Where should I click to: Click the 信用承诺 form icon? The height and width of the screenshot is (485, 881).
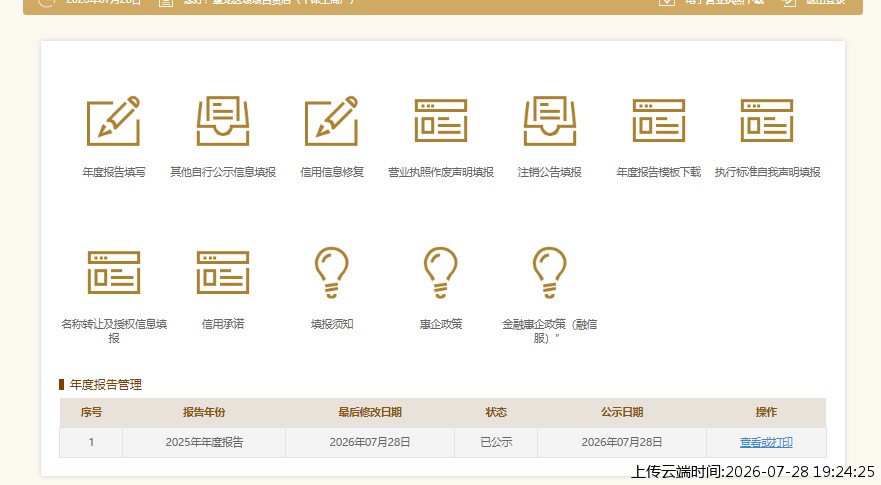pyautogui.click(x=222, y=273)
